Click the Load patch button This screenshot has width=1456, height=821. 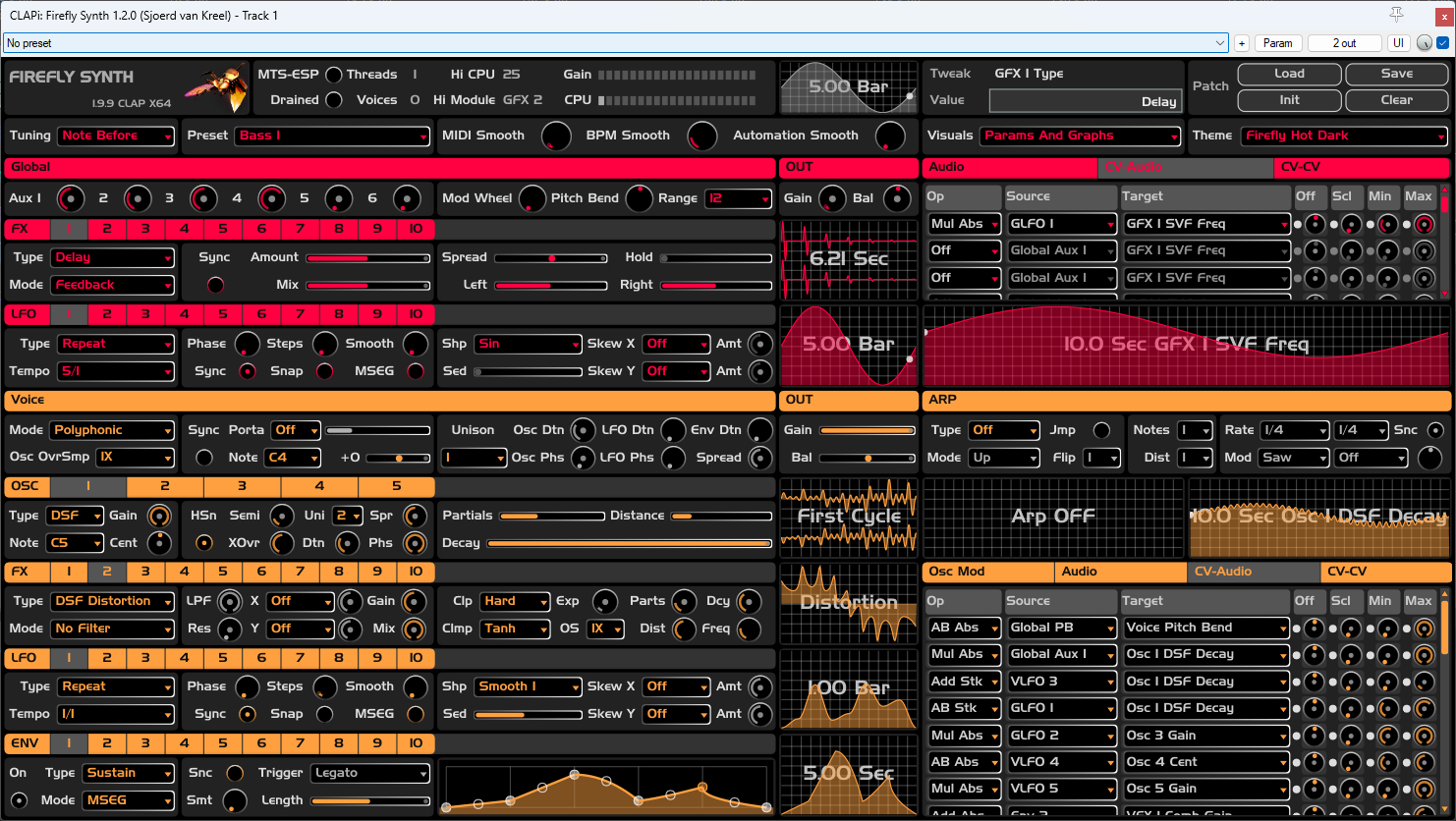tap(1289, 74)
